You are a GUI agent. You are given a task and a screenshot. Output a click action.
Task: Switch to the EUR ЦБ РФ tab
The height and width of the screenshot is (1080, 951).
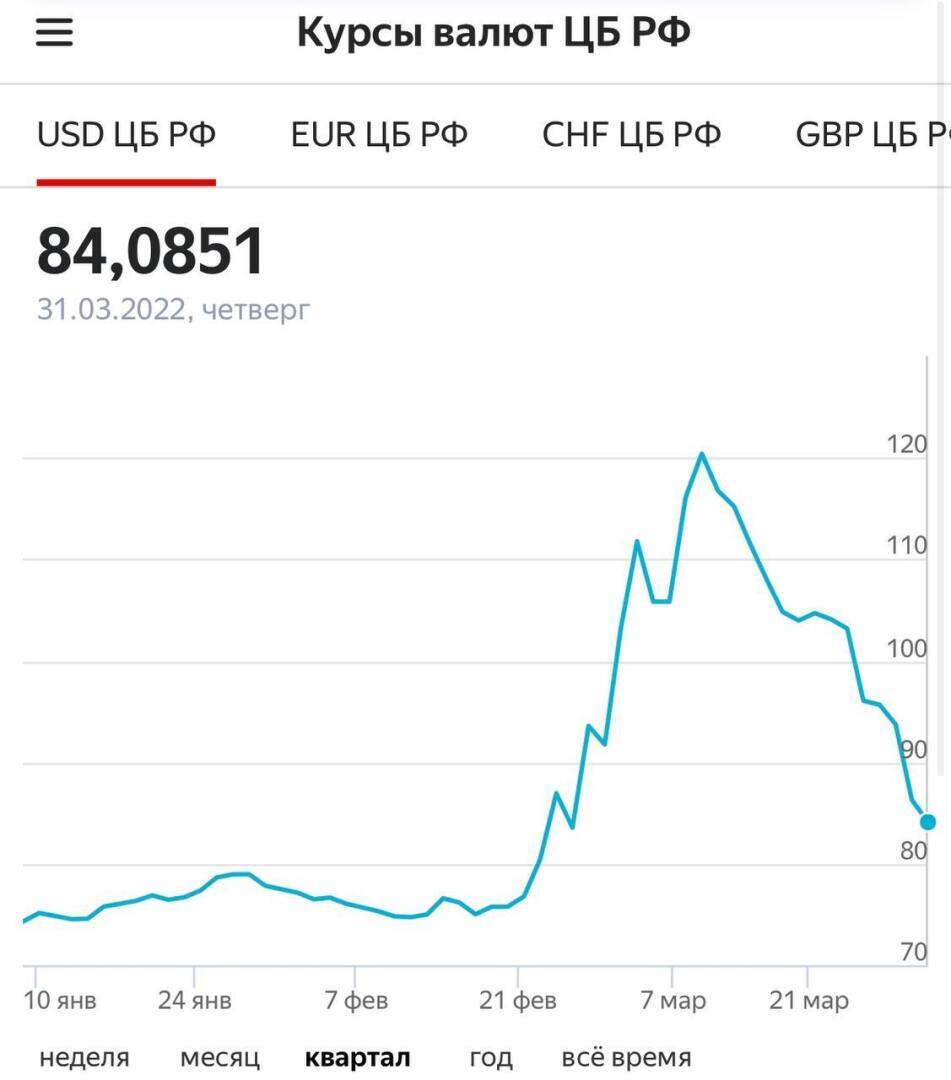379,134
